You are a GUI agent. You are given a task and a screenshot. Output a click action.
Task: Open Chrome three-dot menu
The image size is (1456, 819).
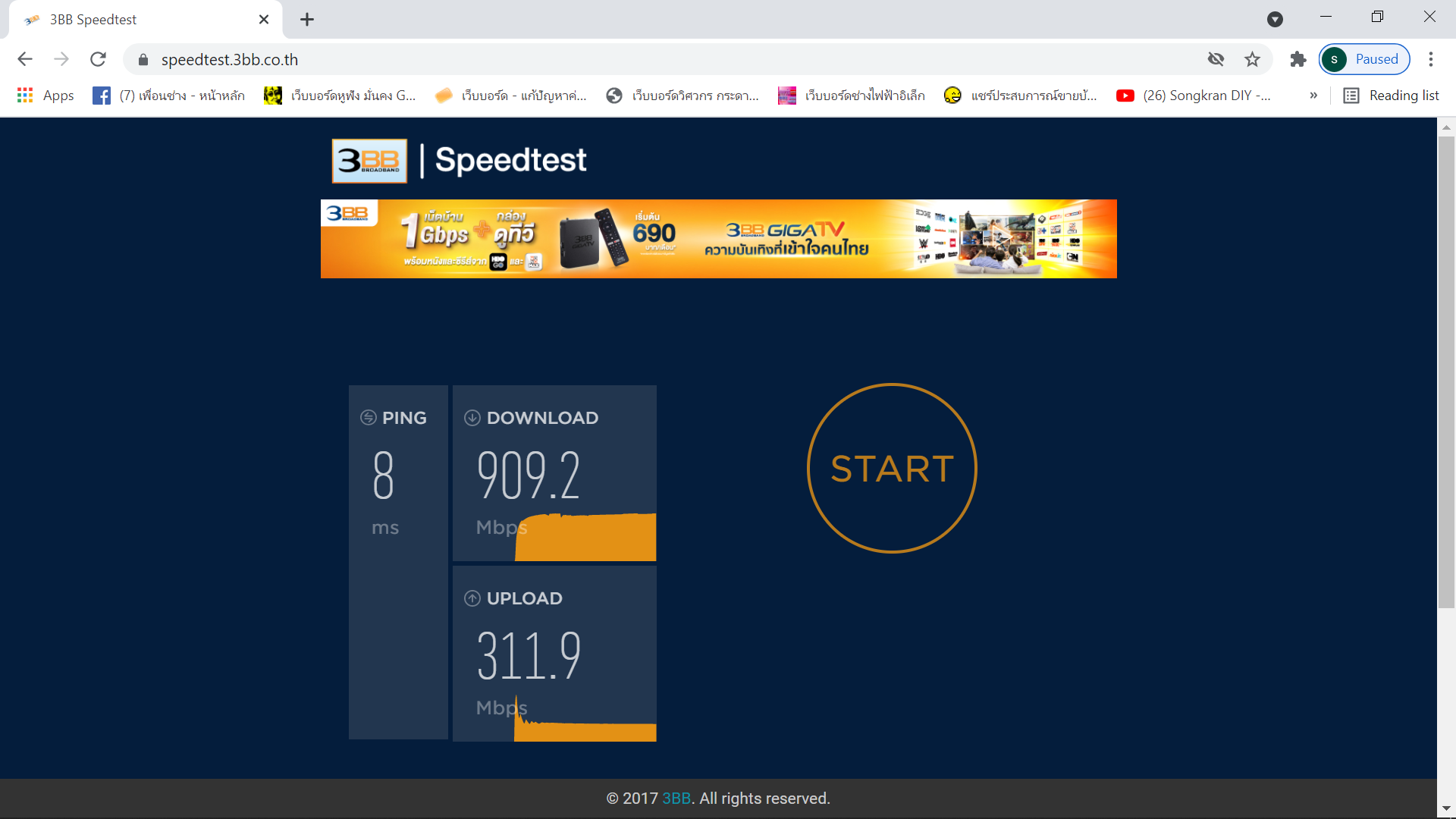click(1431, 59)
